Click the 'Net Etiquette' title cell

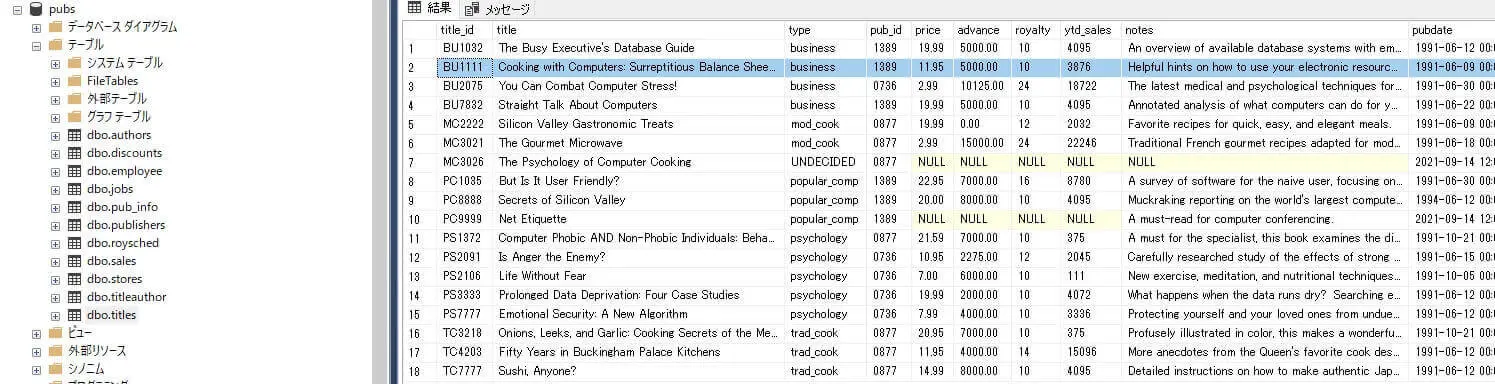point(639,219)
